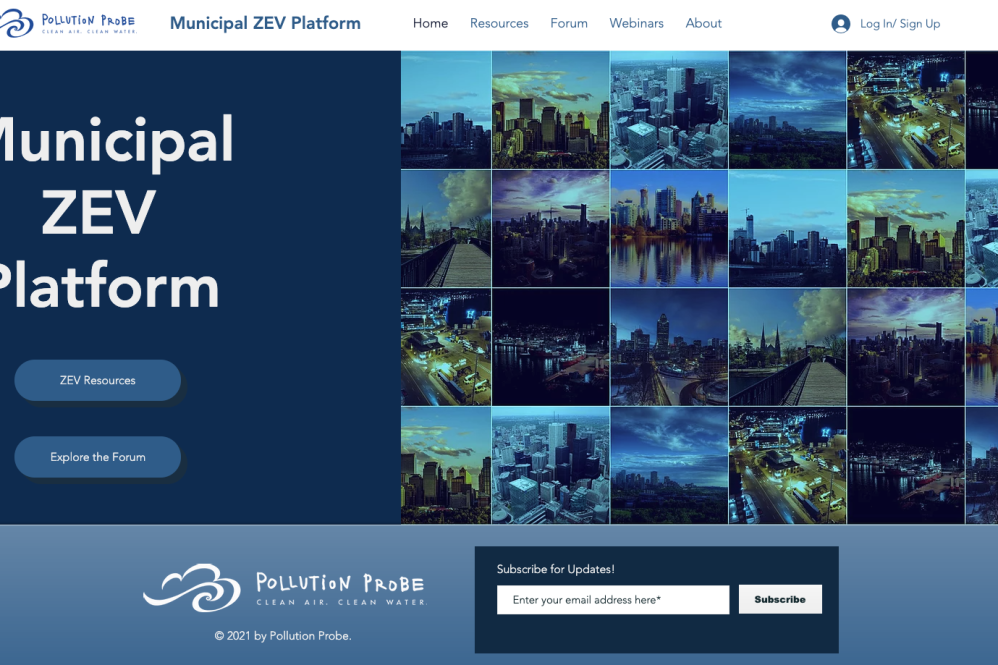Click the Pollution Probe footer wordmark text
Screen dimensions: 998x665
pos(340,587)
